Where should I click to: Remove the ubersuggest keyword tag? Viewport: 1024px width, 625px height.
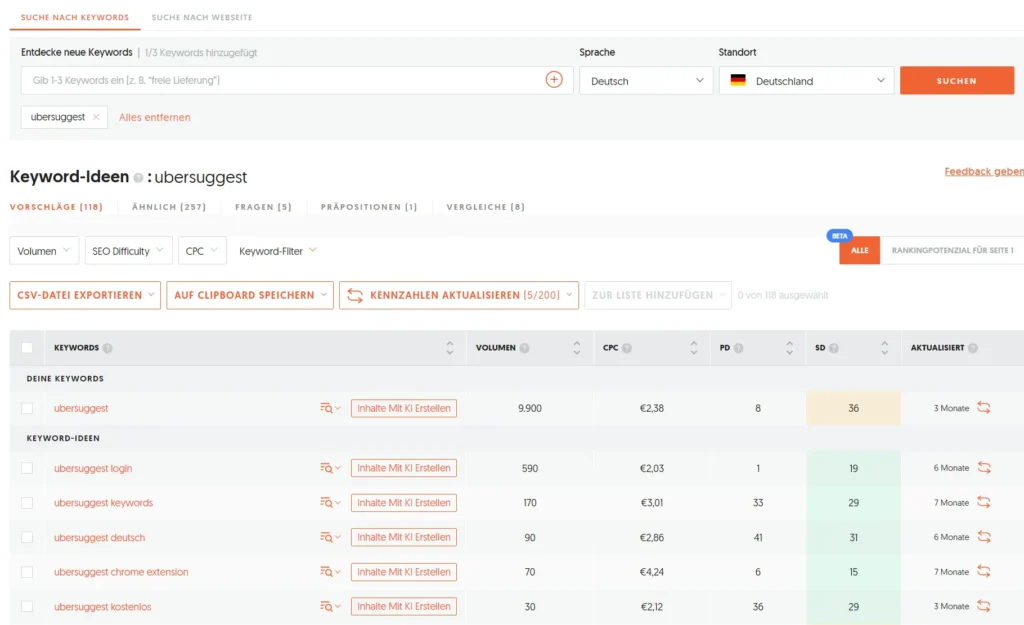coord(96,117)
